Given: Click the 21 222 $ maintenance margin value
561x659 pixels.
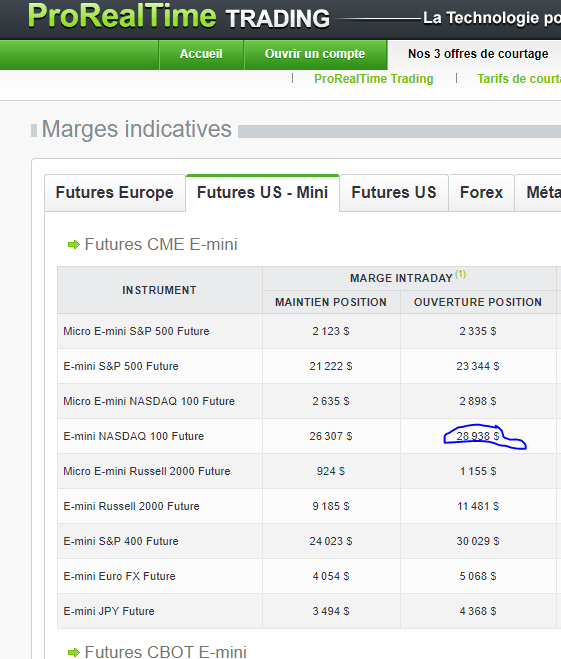Looking at the screenshot, I should click(331, 366).
